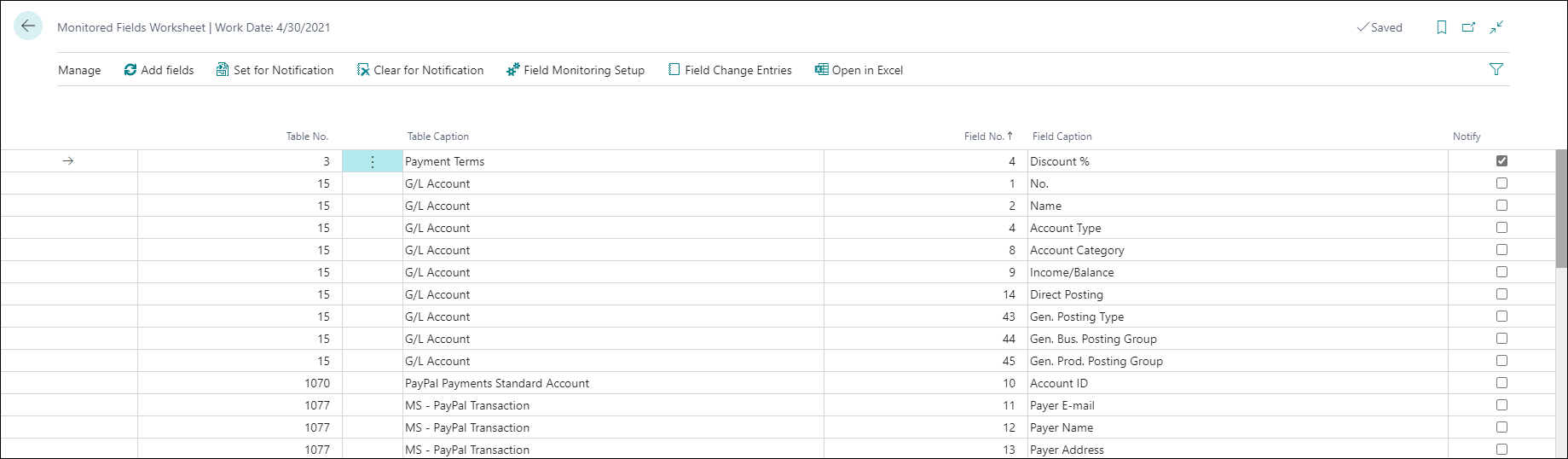The height and width of the screenshot is (459, 1568).
Task: Choose the Set for Notification label
Action: pos(284,70)
